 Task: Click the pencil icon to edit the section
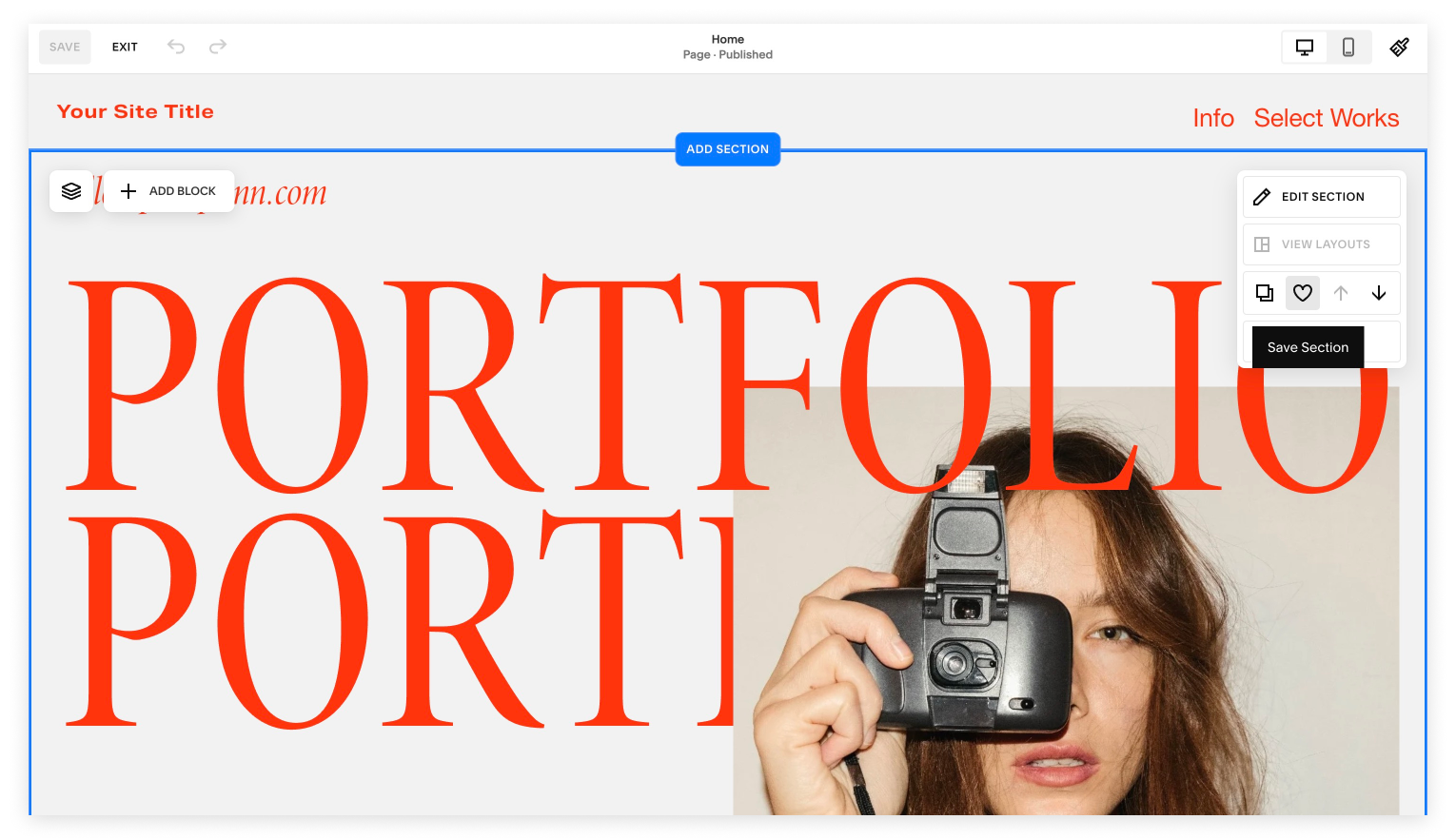click(1262, 196)
